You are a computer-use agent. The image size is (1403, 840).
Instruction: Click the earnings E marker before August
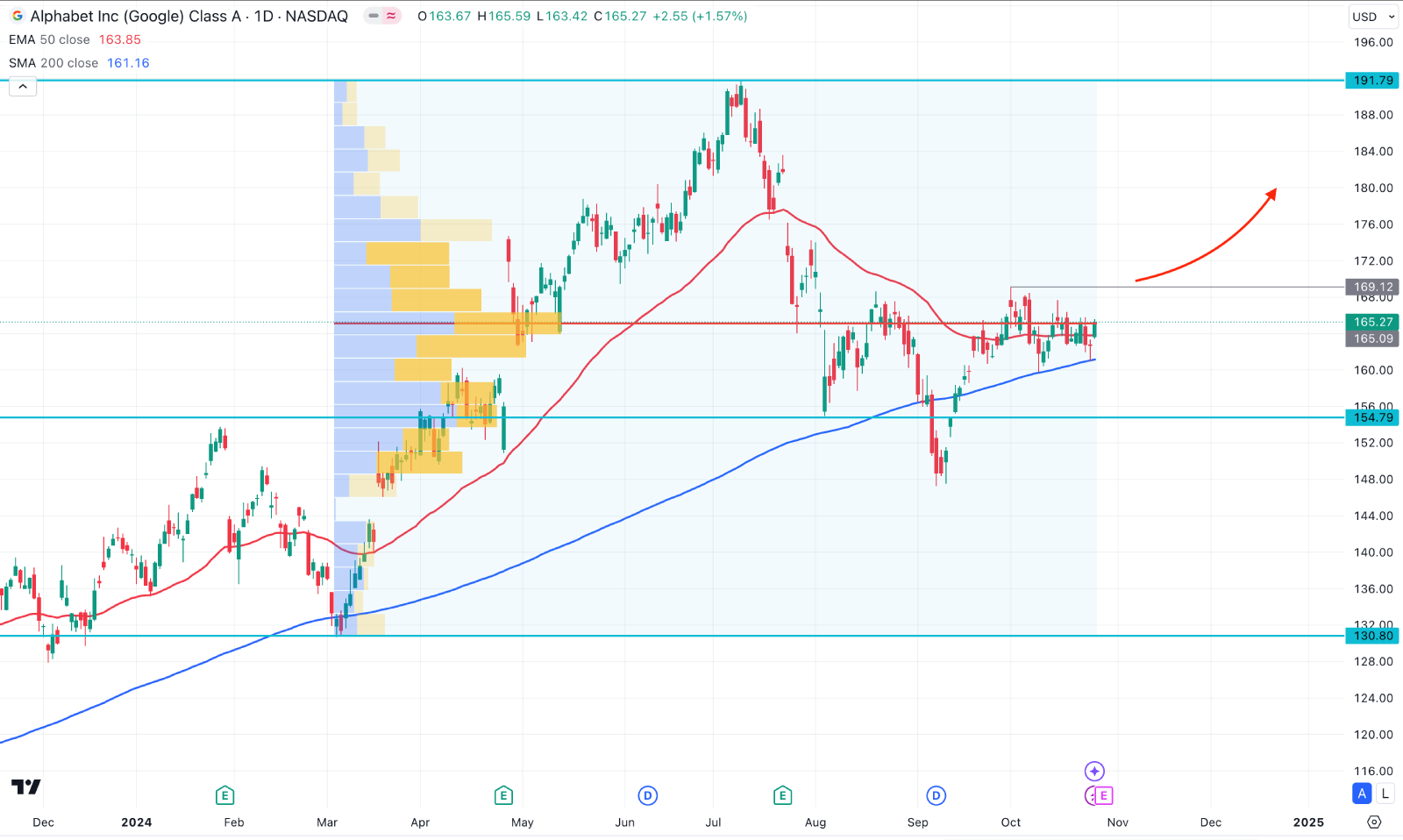coord(782,795)
